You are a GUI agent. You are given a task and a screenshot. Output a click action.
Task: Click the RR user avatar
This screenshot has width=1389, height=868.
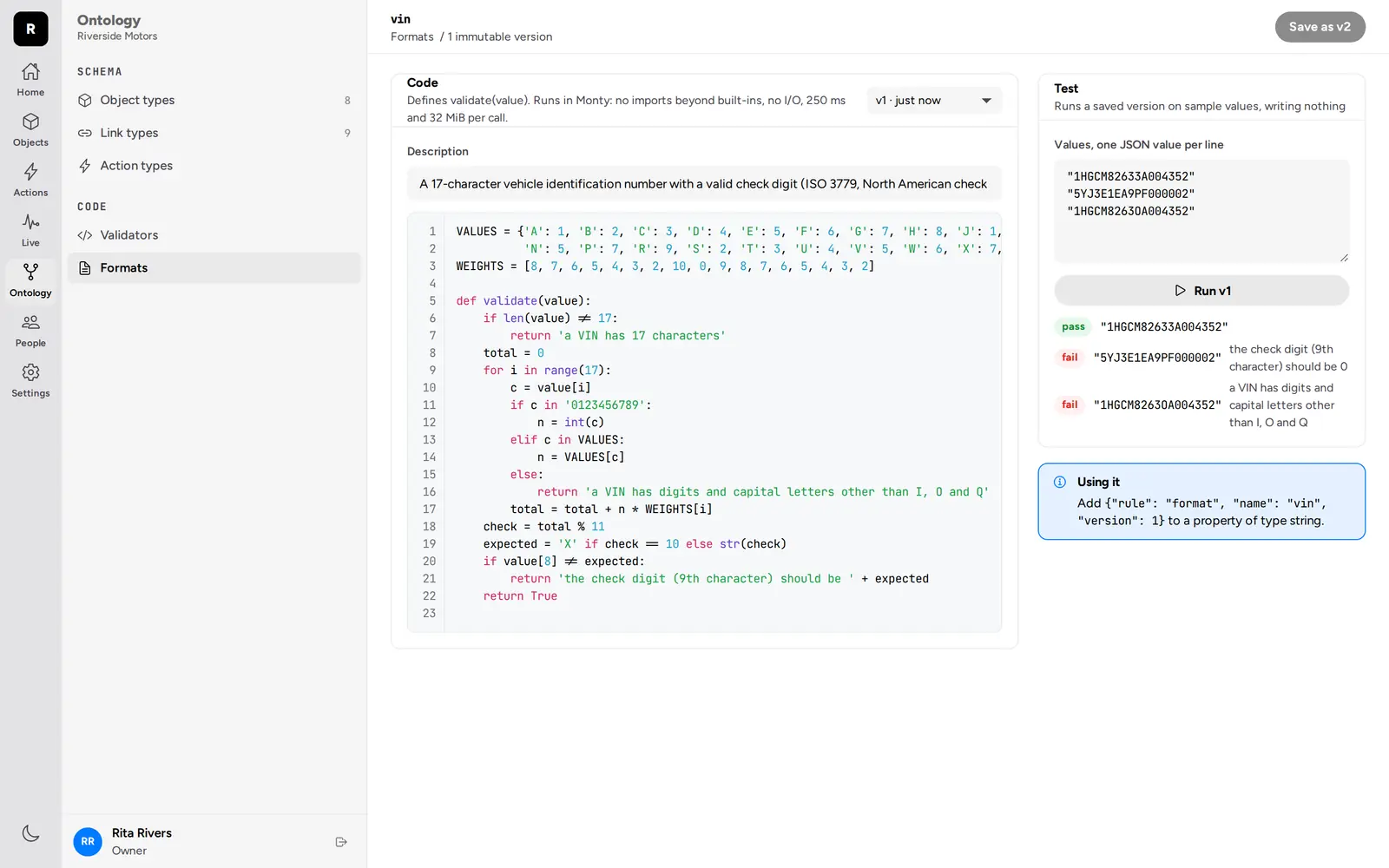coord(88,842)
